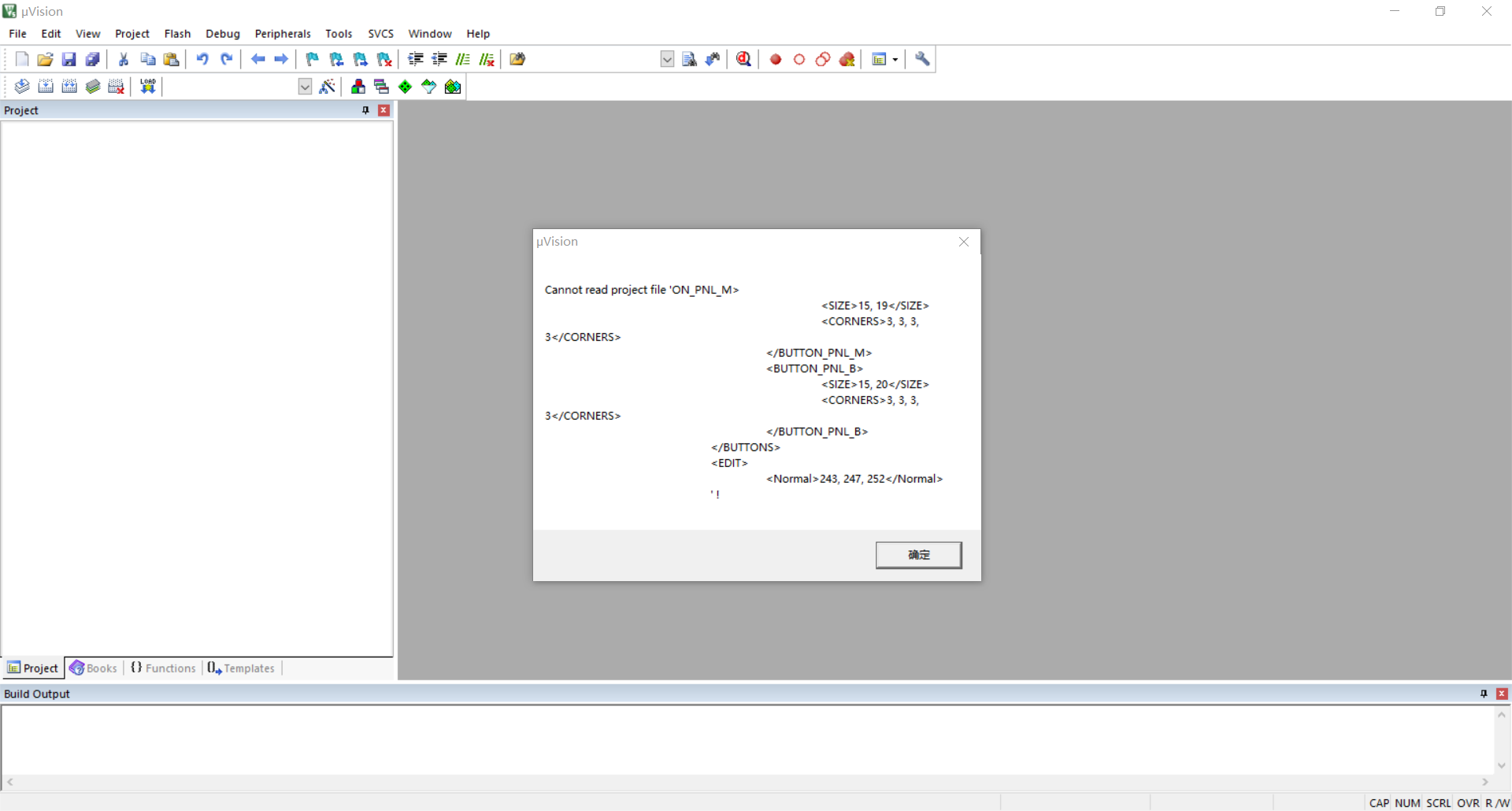Open the View menu
The height and width of the screenshot is (811, 1512).
[88, 34]
